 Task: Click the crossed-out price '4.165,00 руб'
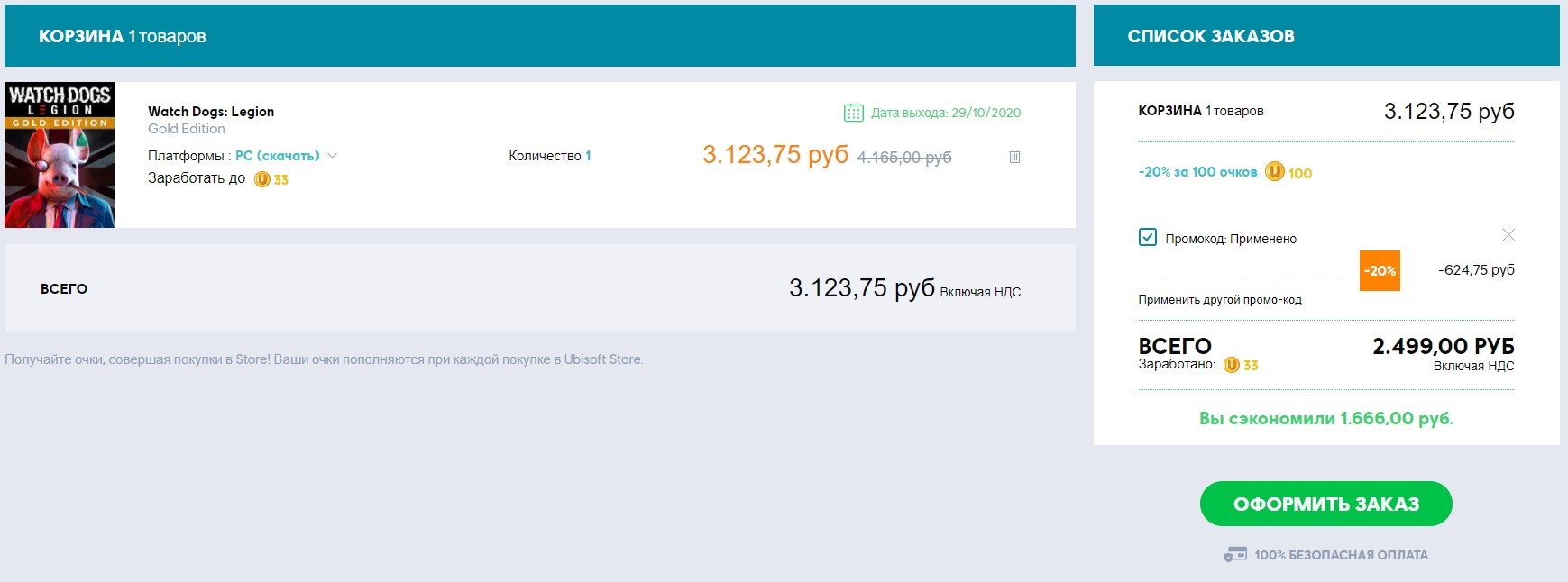click(x=904, y=158)
